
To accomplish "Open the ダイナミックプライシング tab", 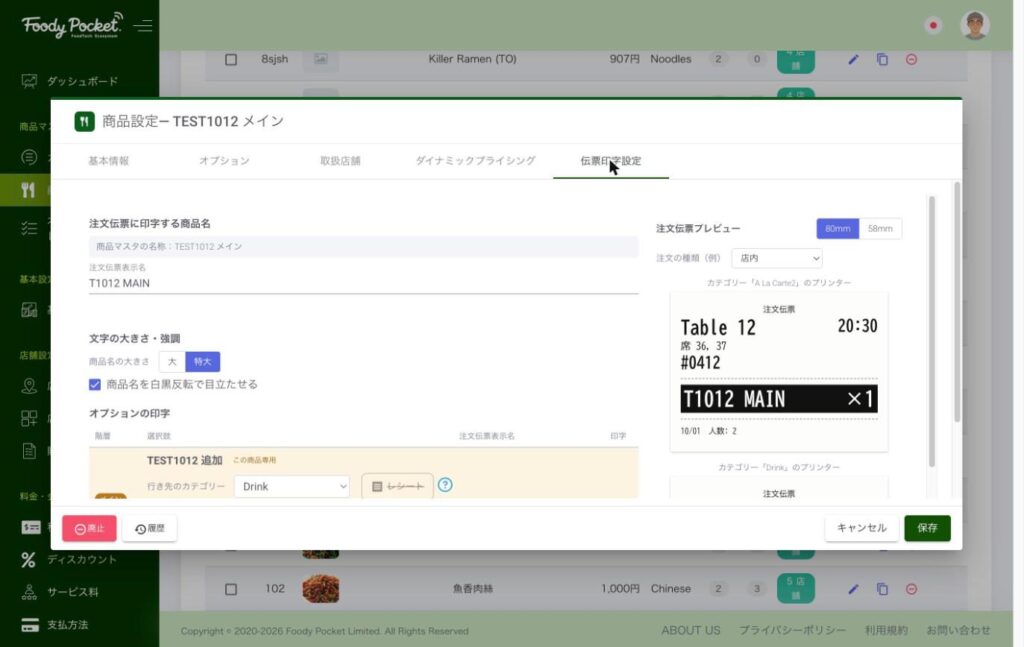I will pyautogui.click(x=475, y=161).
